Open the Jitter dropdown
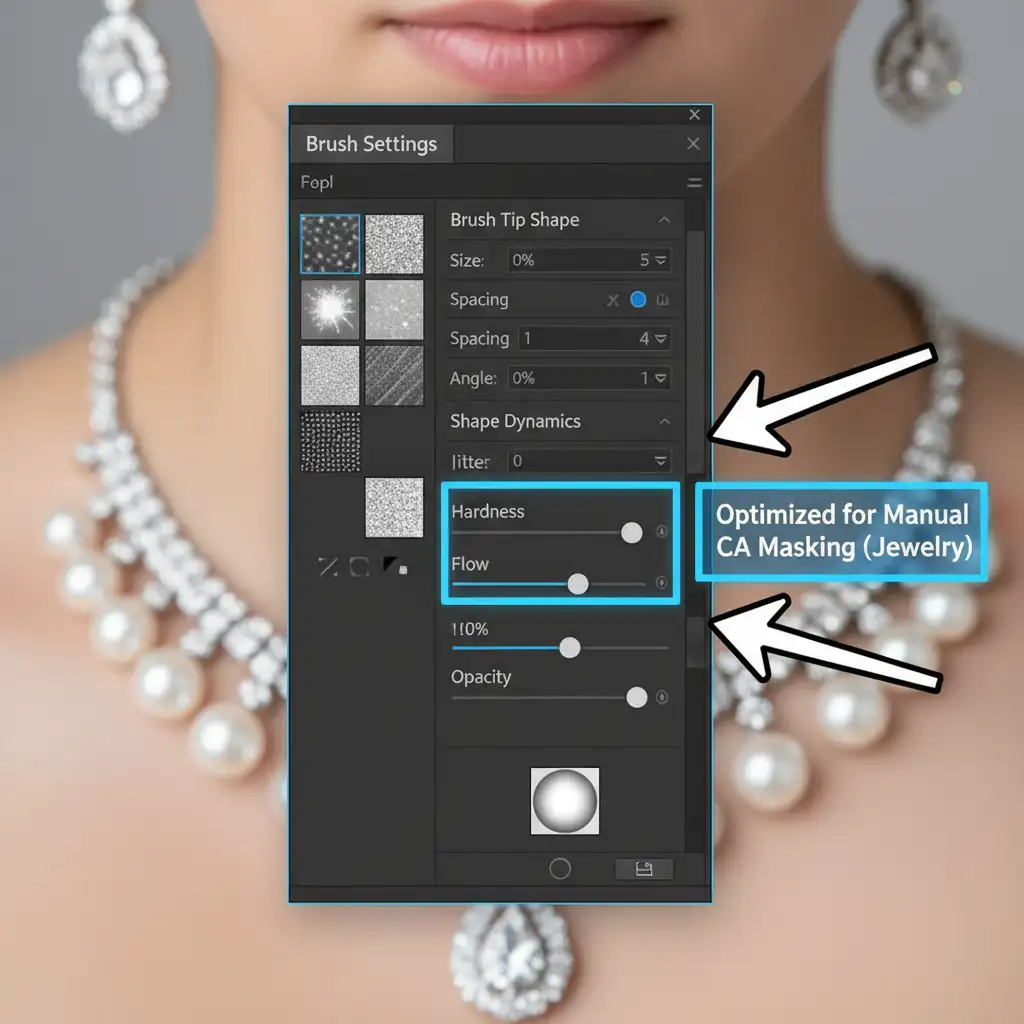1024x1024 pixels. [x=660, y=461]
